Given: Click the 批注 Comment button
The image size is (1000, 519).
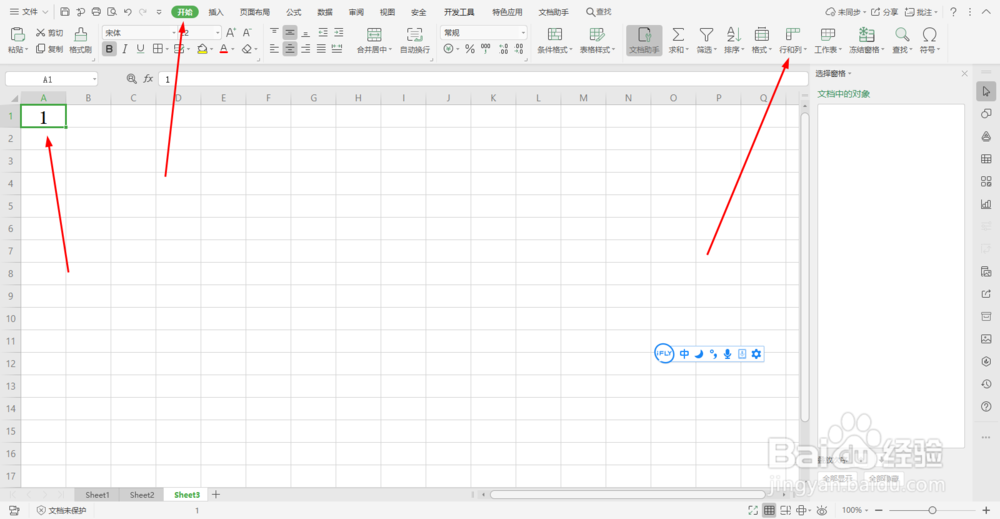Looking at the screenshot, I should [922, 12].
